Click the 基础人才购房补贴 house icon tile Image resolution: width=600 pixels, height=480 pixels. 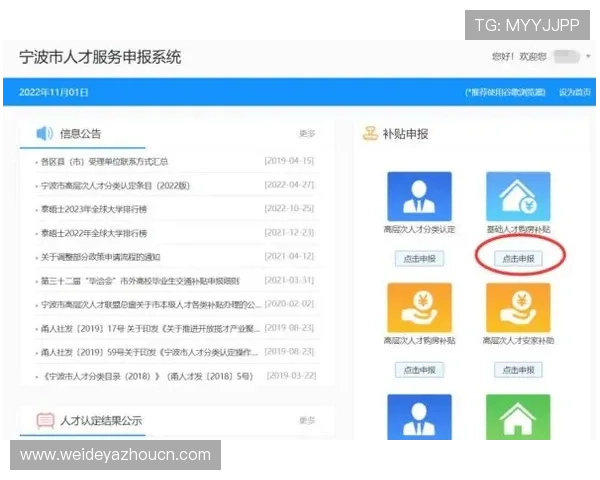click(518, 196)
